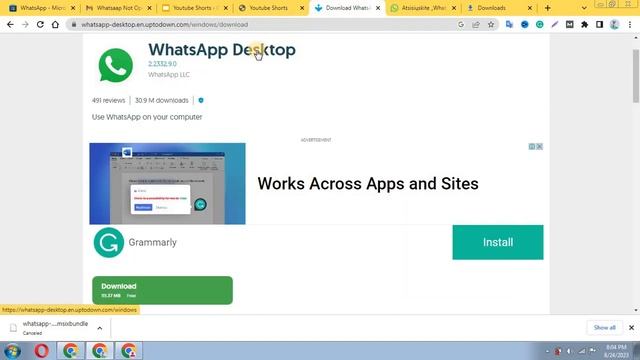
Task: Click the blue verified shield icon
Action: (201, 100)
